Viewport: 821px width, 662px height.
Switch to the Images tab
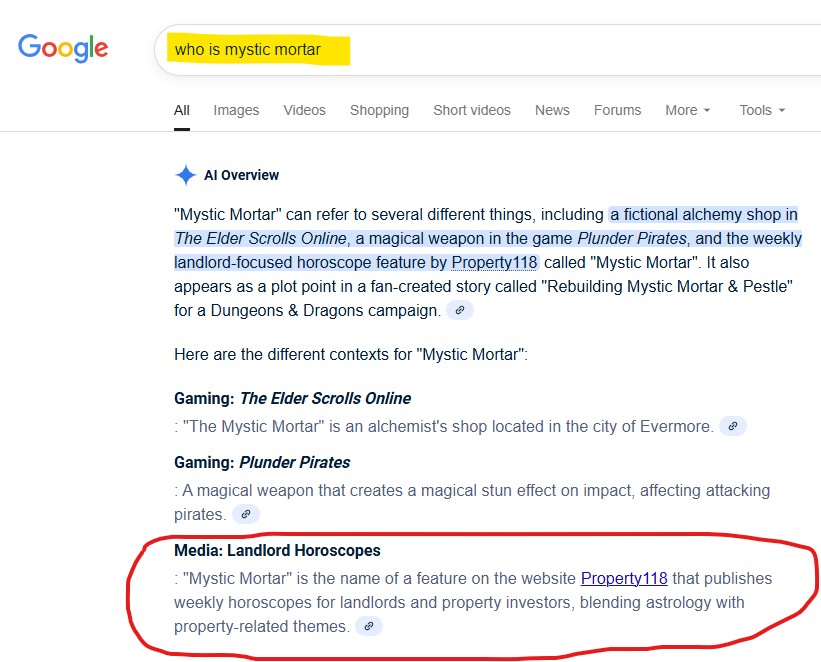pyautogui.click(x=236, y=110)
